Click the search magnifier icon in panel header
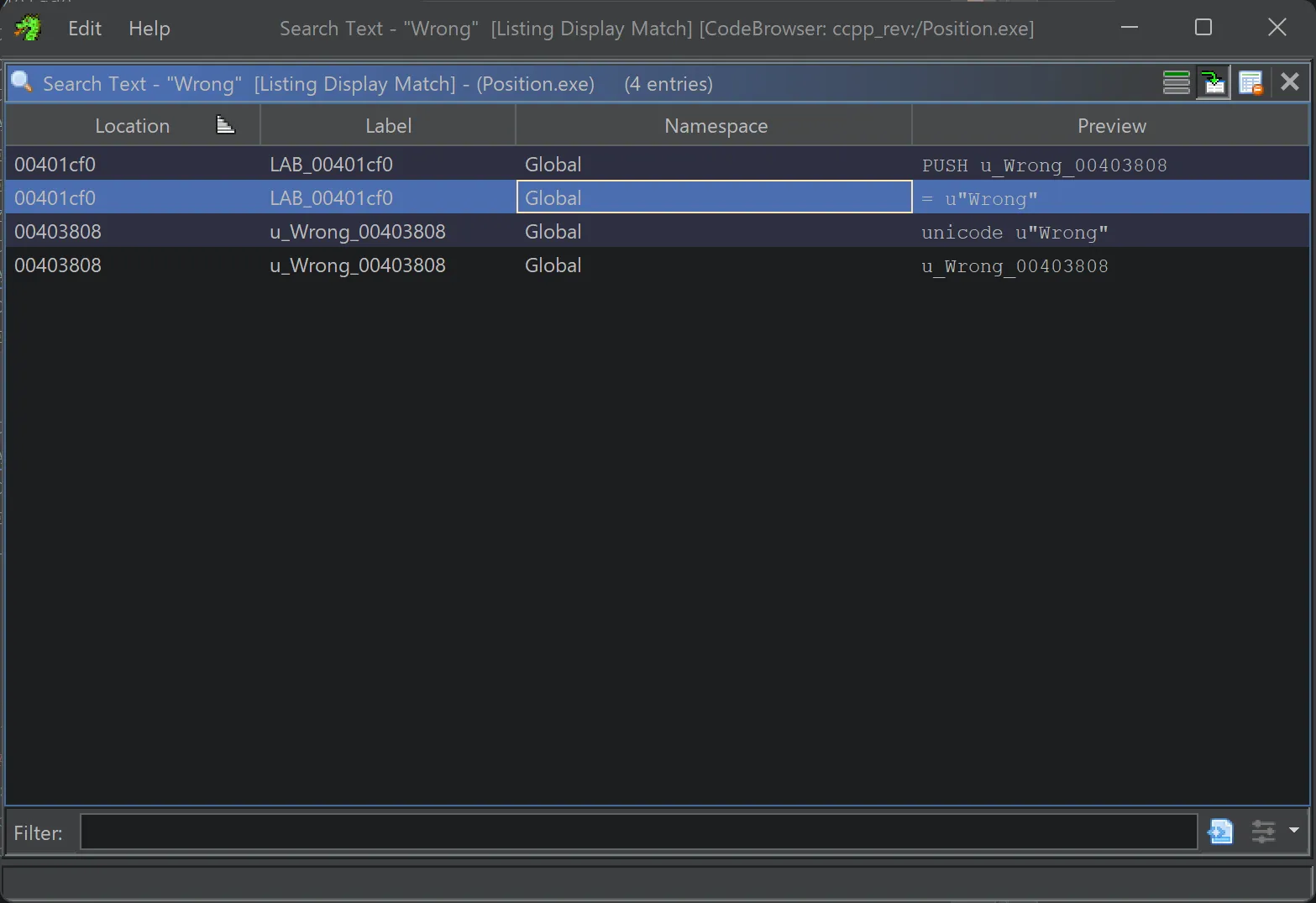1316x903 pixels. click(22, 82)
